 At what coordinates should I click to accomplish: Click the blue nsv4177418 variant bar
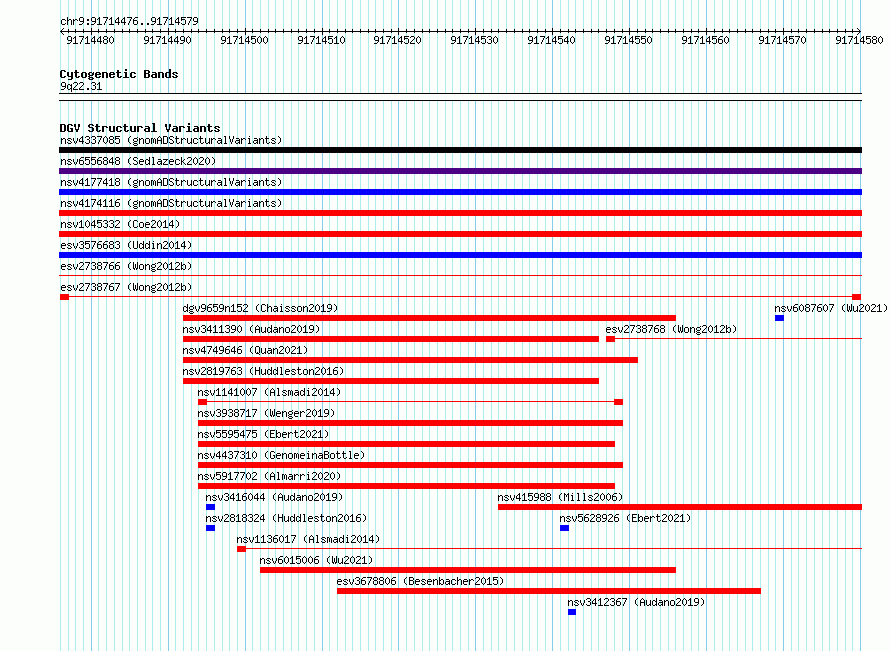[x=460, y=192]
